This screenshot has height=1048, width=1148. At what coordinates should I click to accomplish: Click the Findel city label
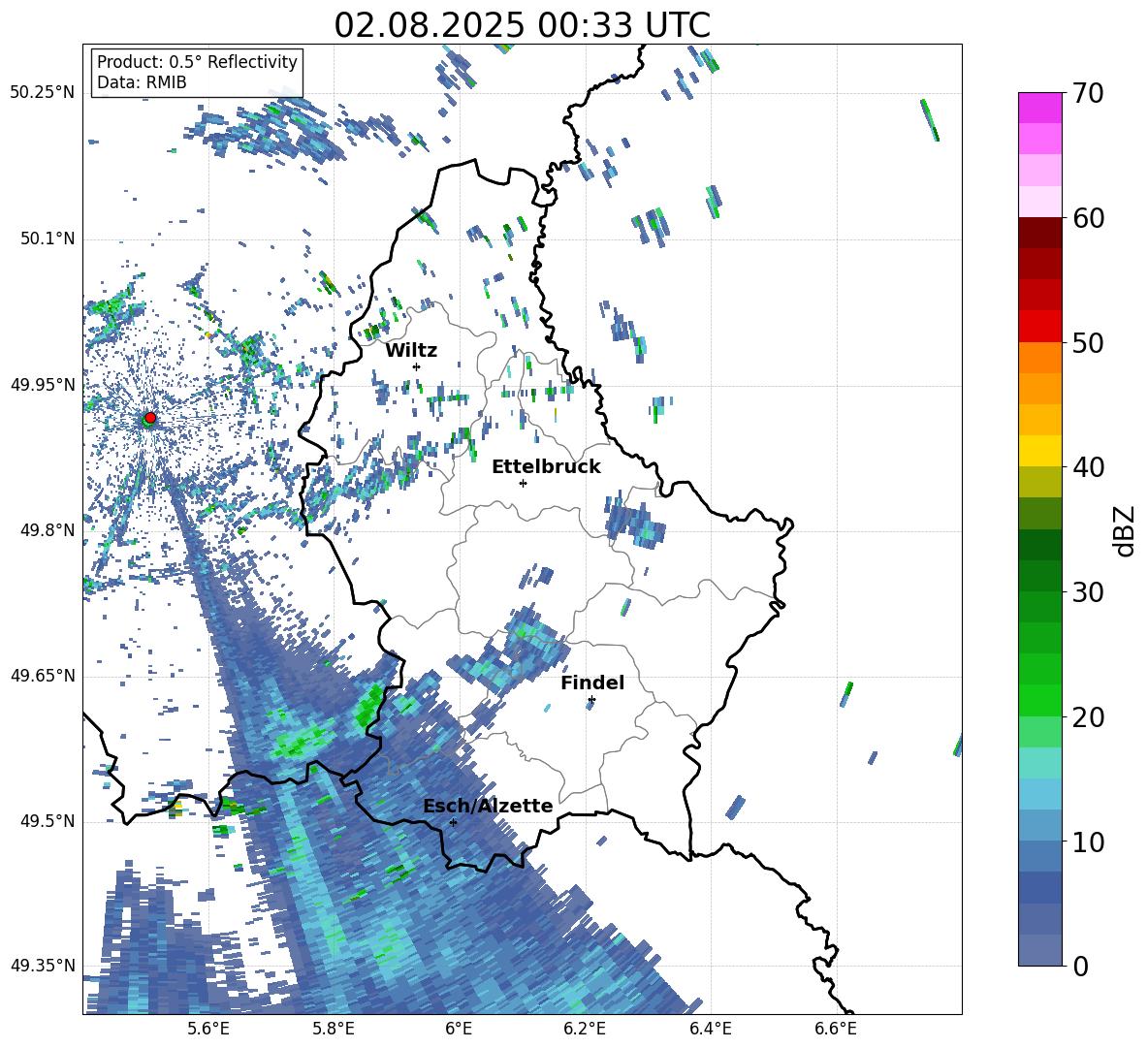592,683
